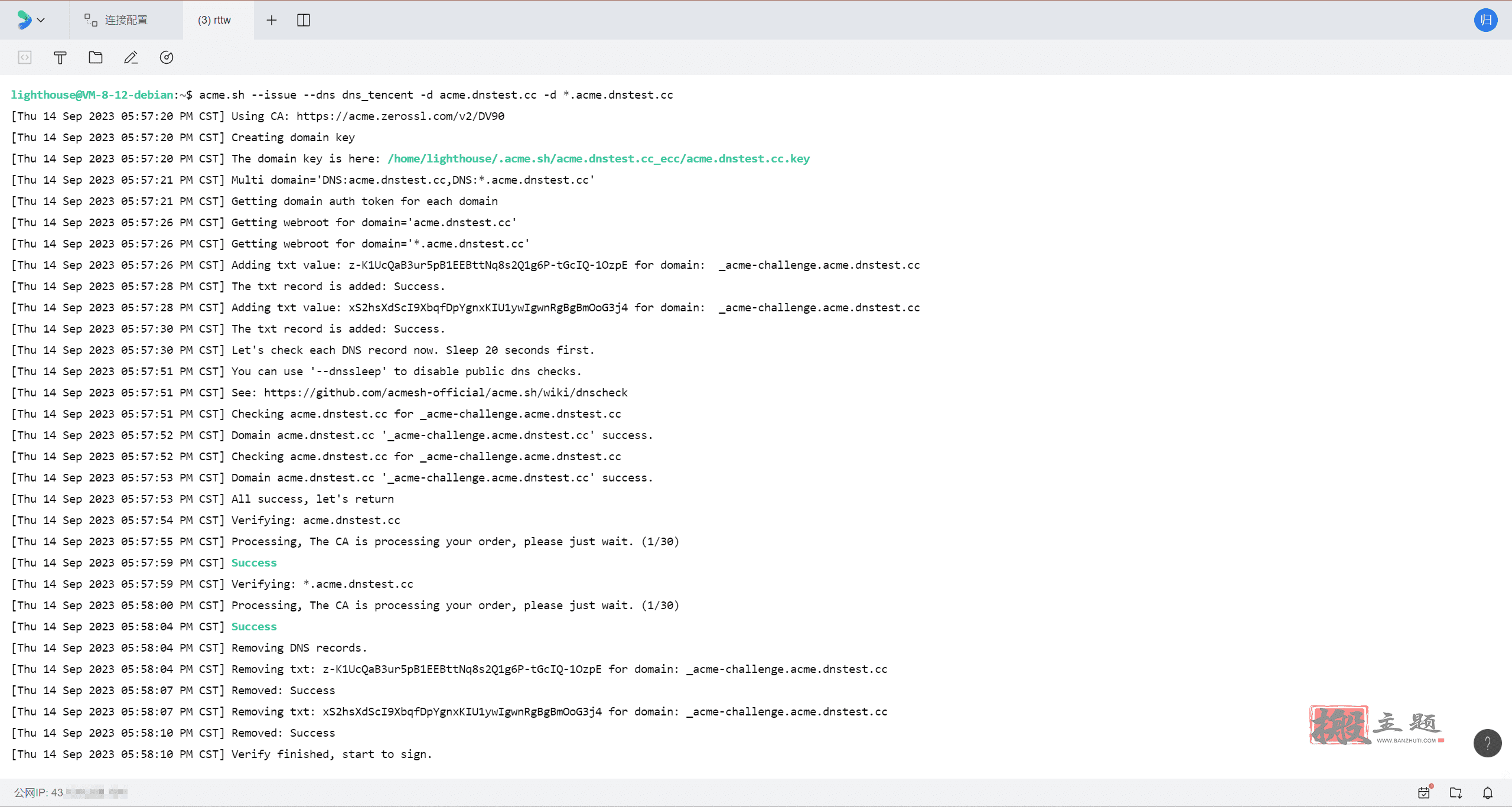Click the 'Multi domain=' output line
Viewport: 1512px width, 807px height.
(303, 180)
